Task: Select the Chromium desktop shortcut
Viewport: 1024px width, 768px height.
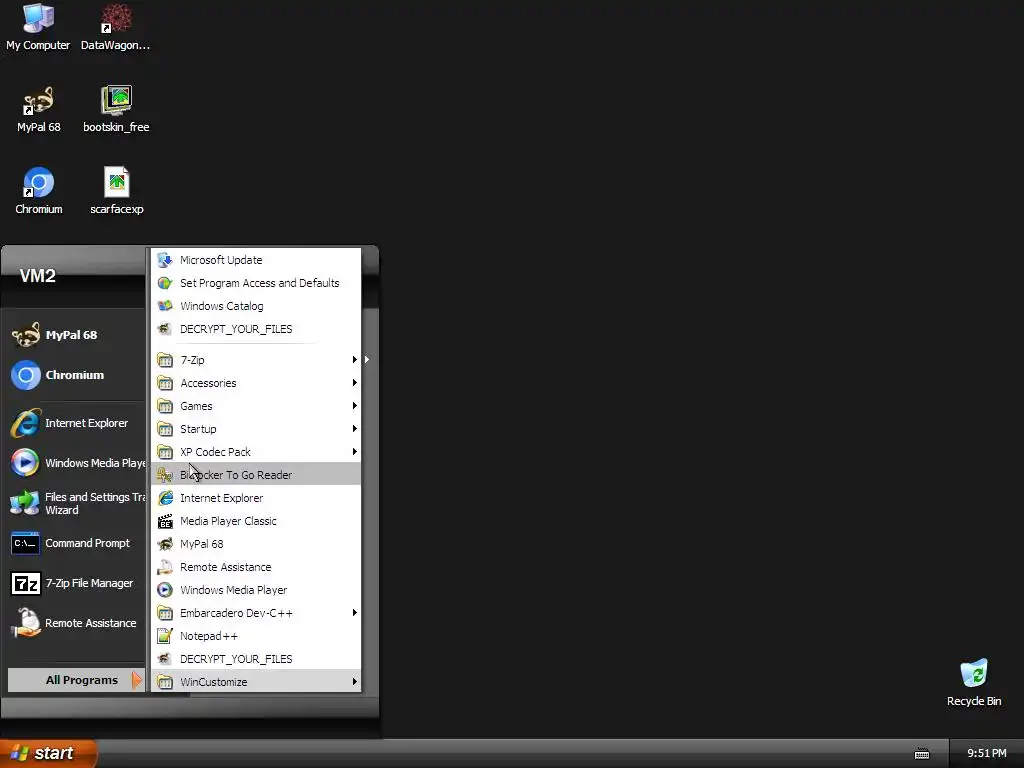Action: [39, 191]
